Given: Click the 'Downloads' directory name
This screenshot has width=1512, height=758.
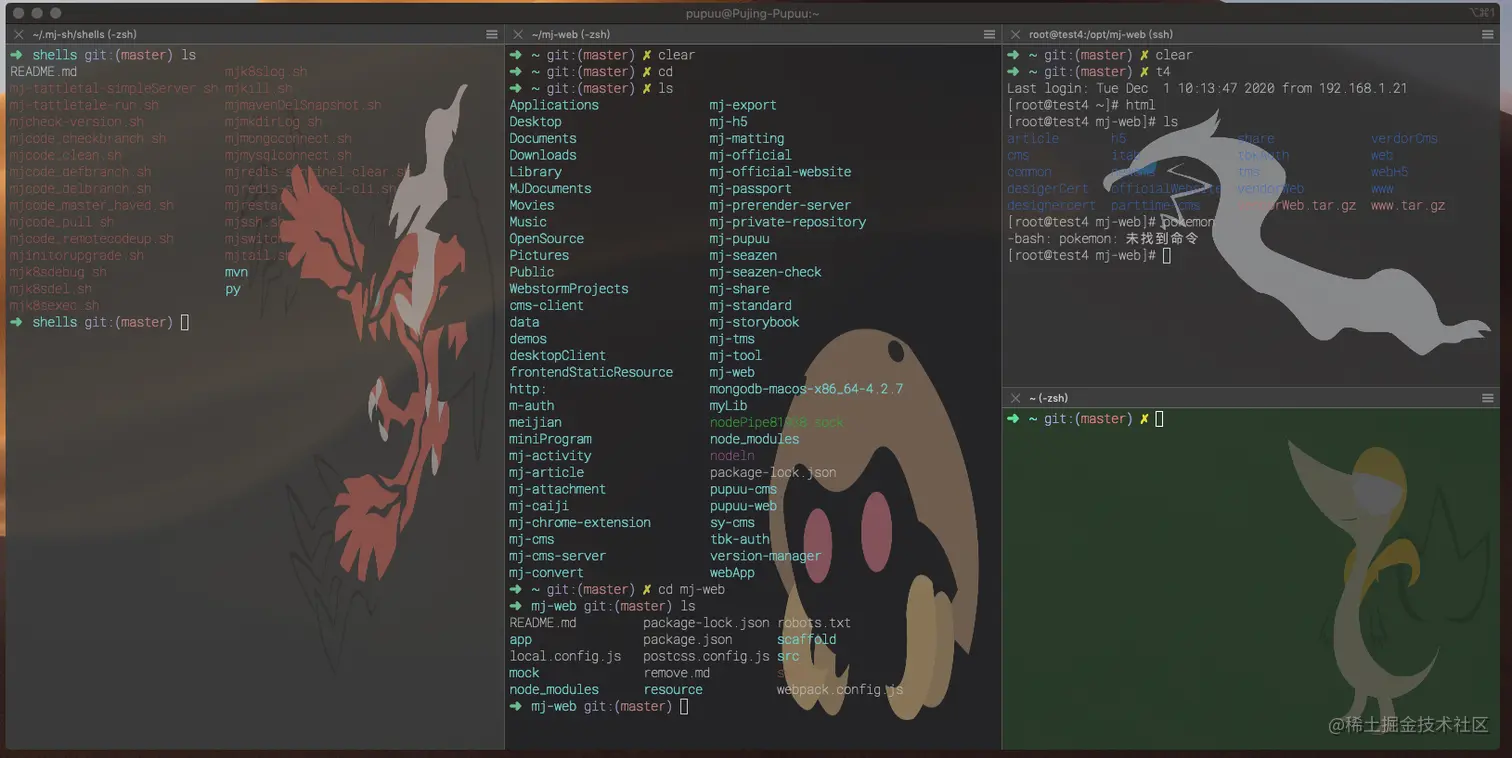Looking at the screenshot, I should [543, 155].
